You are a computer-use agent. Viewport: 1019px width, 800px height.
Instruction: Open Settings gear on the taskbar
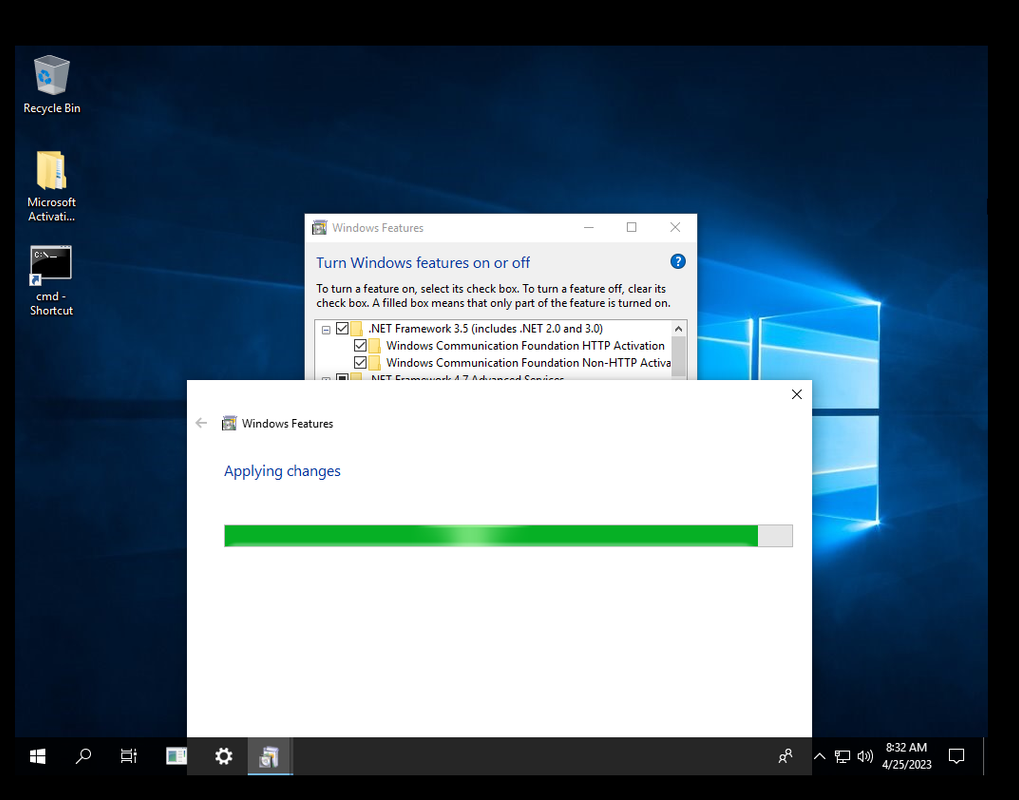pos(224,756)
